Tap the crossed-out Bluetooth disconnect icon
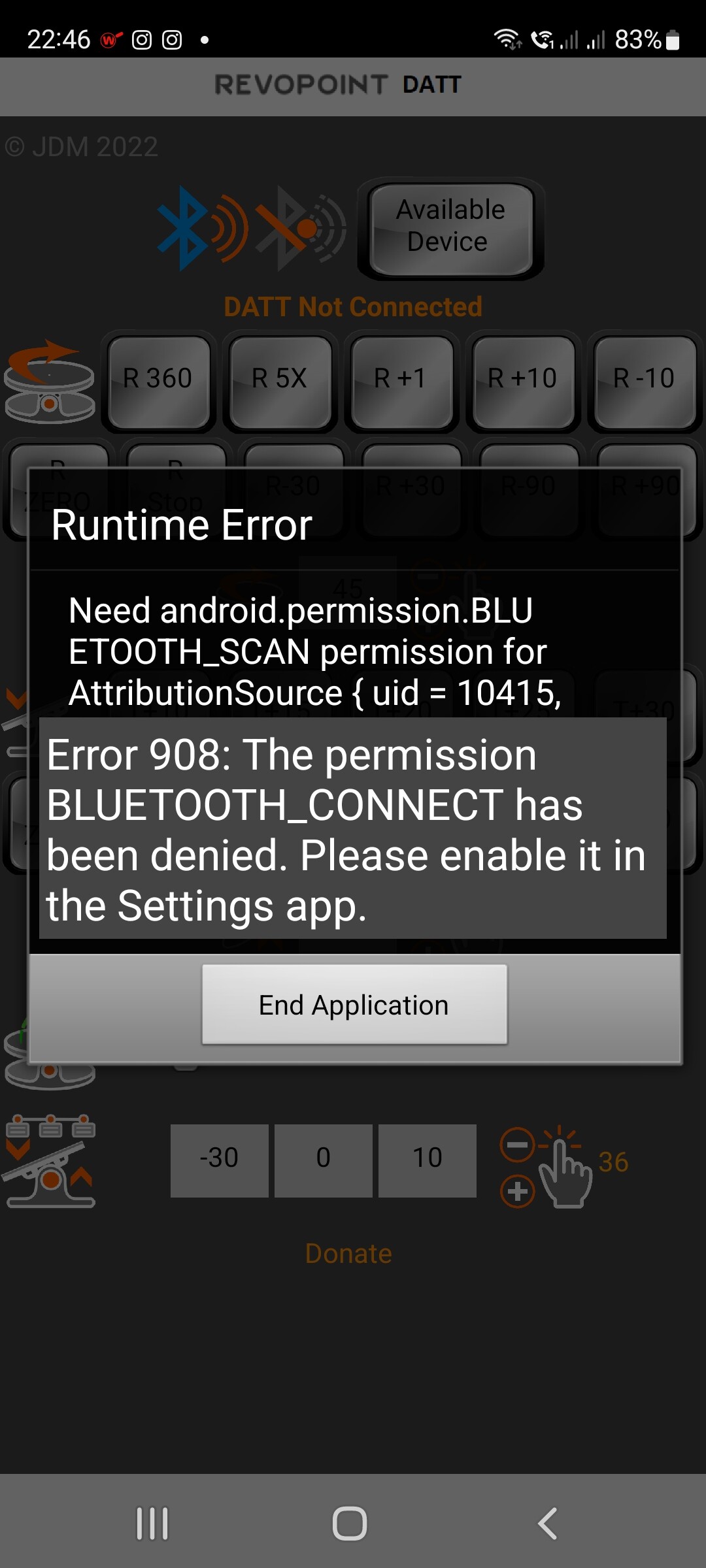The image size is (706, 1568). [x=301, y=229]
